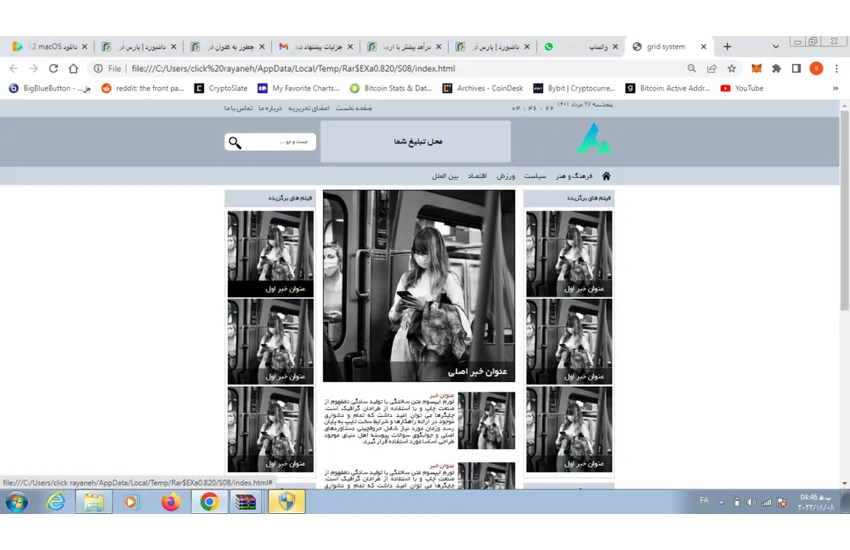Click the browser forward arrow
The height and width of the screenshot is (550, 850).
[34, 69]
